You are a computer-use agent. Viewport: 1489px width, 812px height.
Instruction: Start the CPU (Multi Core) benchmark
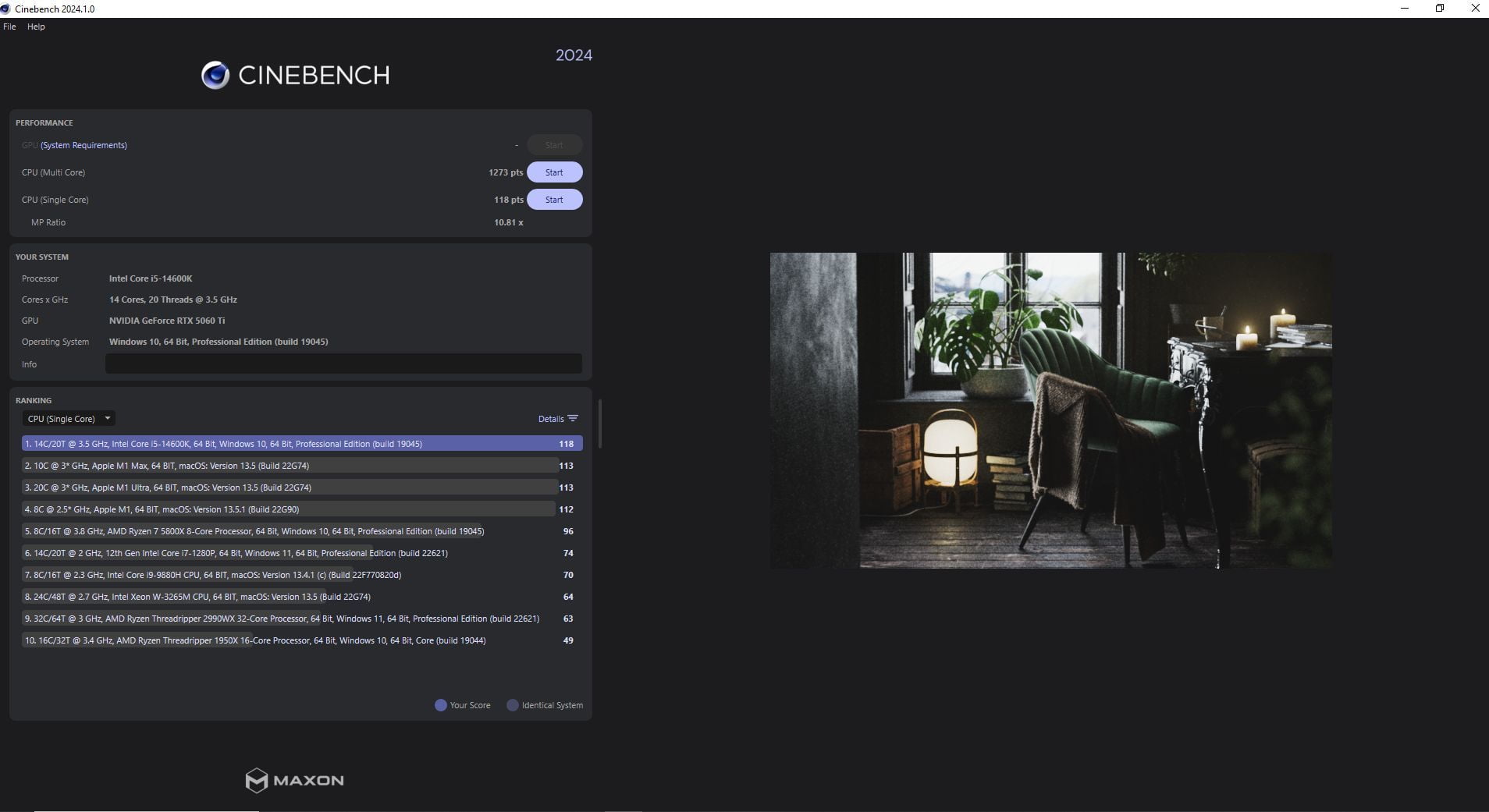[554, 172]
